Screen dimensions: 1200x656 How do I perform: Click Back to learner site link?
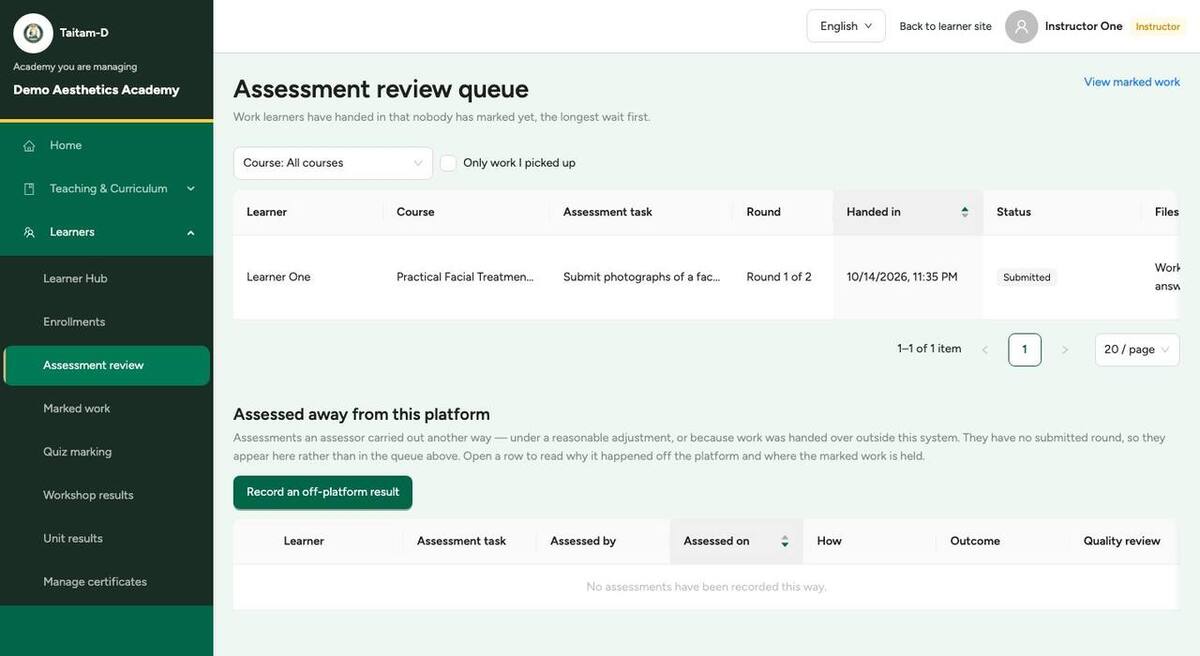click(945, 27)
